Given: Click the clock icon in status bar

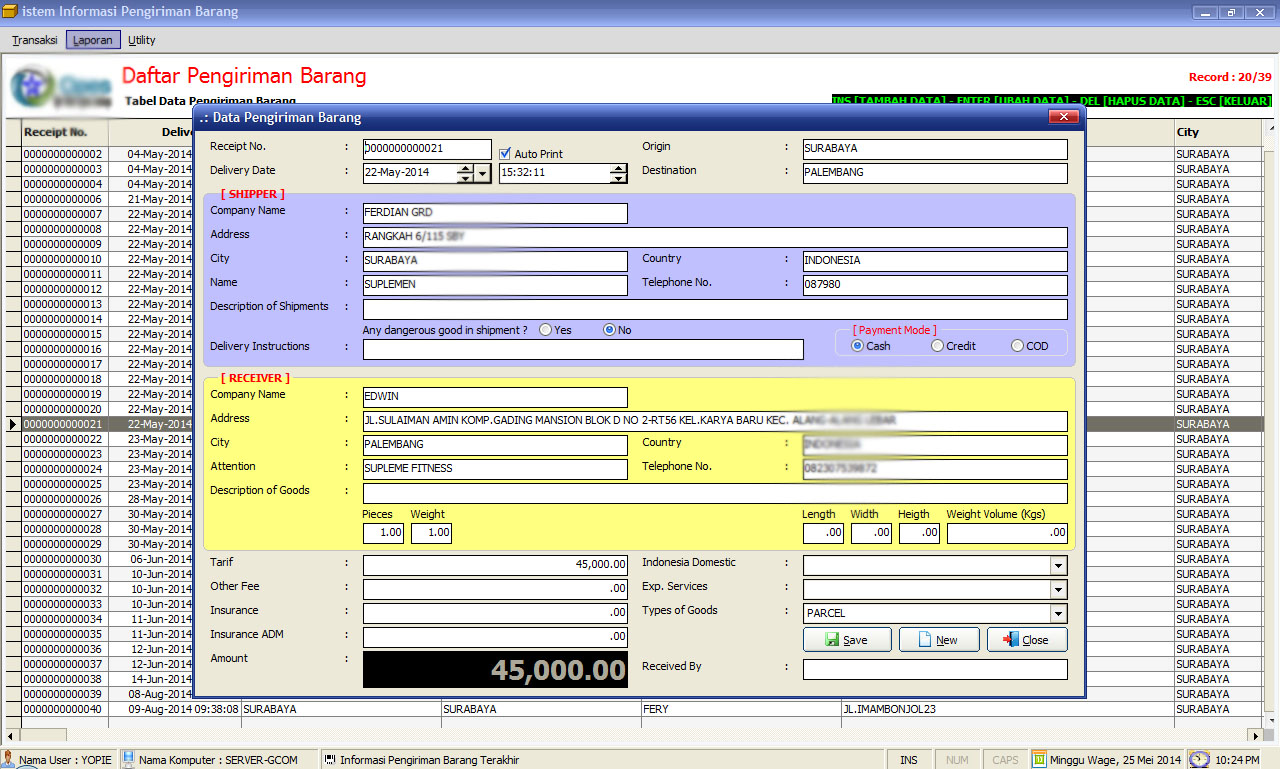Looking at the screenshot, I should [1199, 760].
